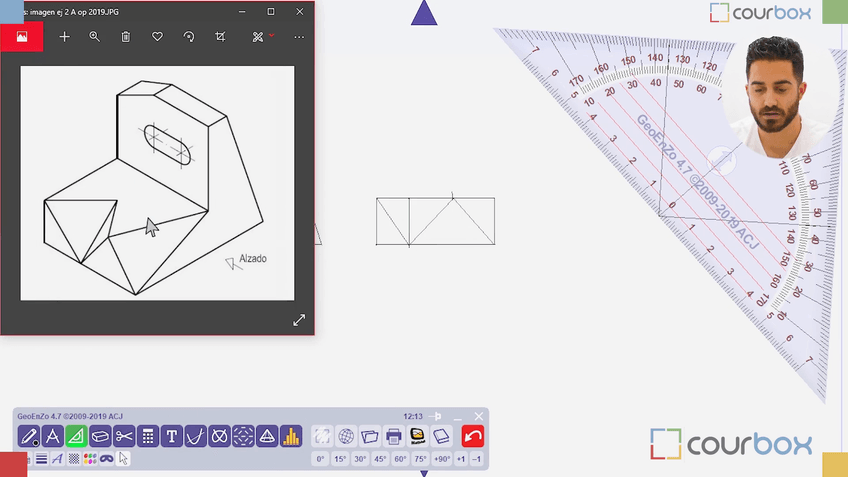
Task: Open the function graph curve tool
Action: [196, 436]
